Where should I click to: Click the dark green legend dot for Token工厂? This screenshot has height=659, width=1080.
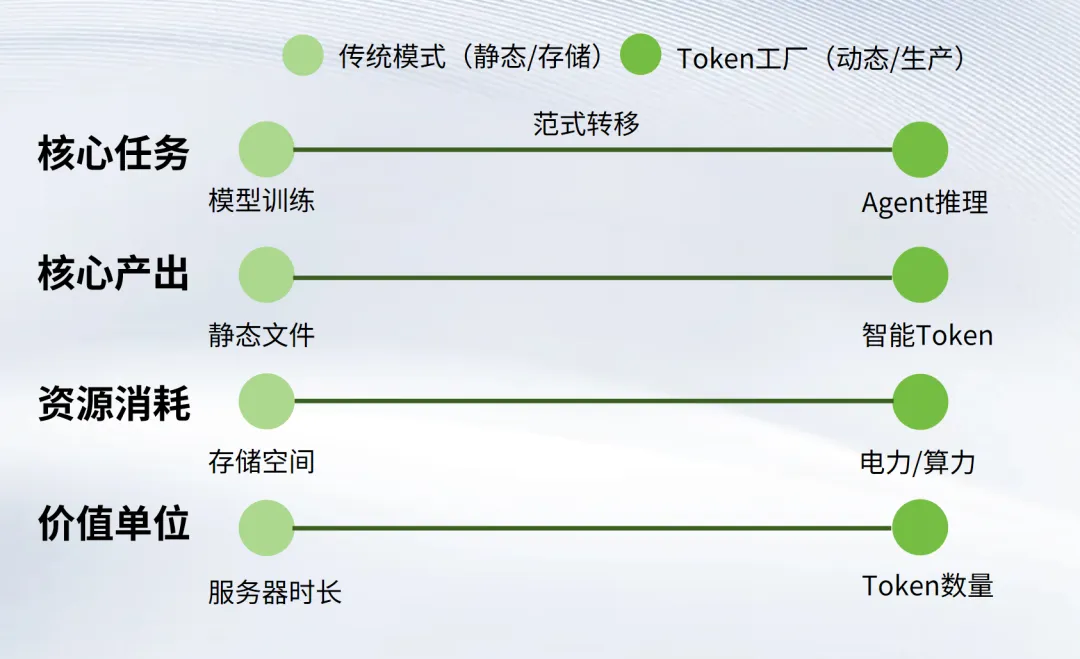click(640, 55)
